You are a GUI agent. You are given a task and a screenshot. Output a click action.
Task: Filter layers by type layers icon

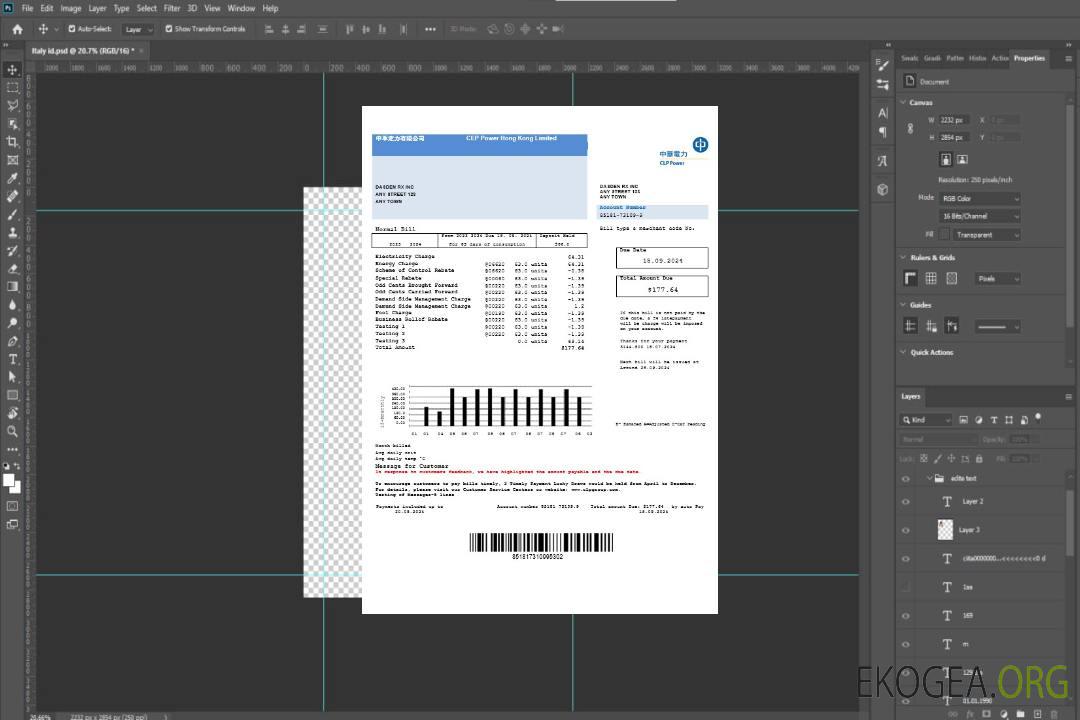(994, 420)
